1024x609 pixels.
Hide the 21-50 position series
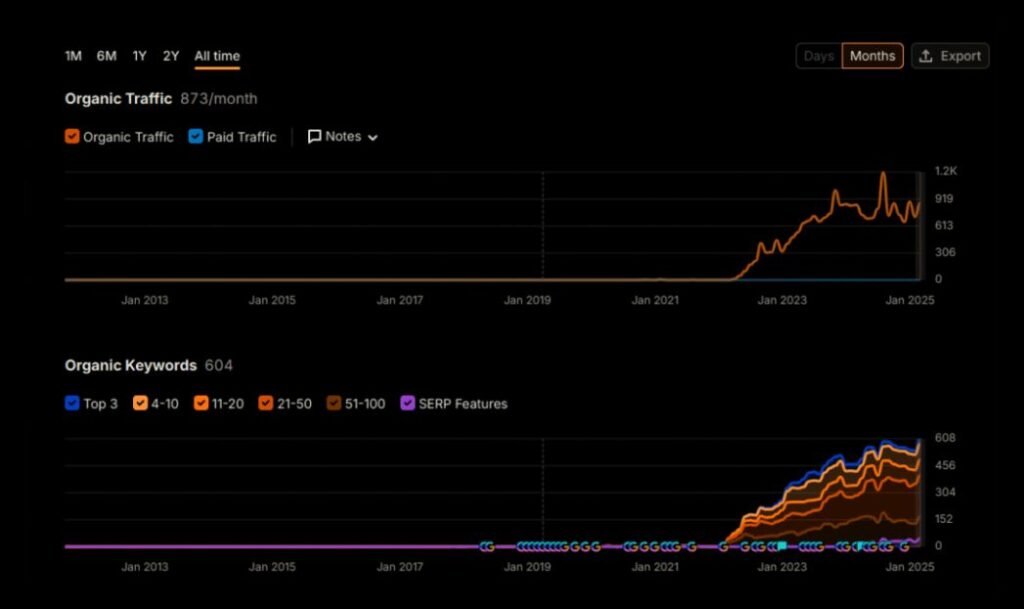click(266, 404)
